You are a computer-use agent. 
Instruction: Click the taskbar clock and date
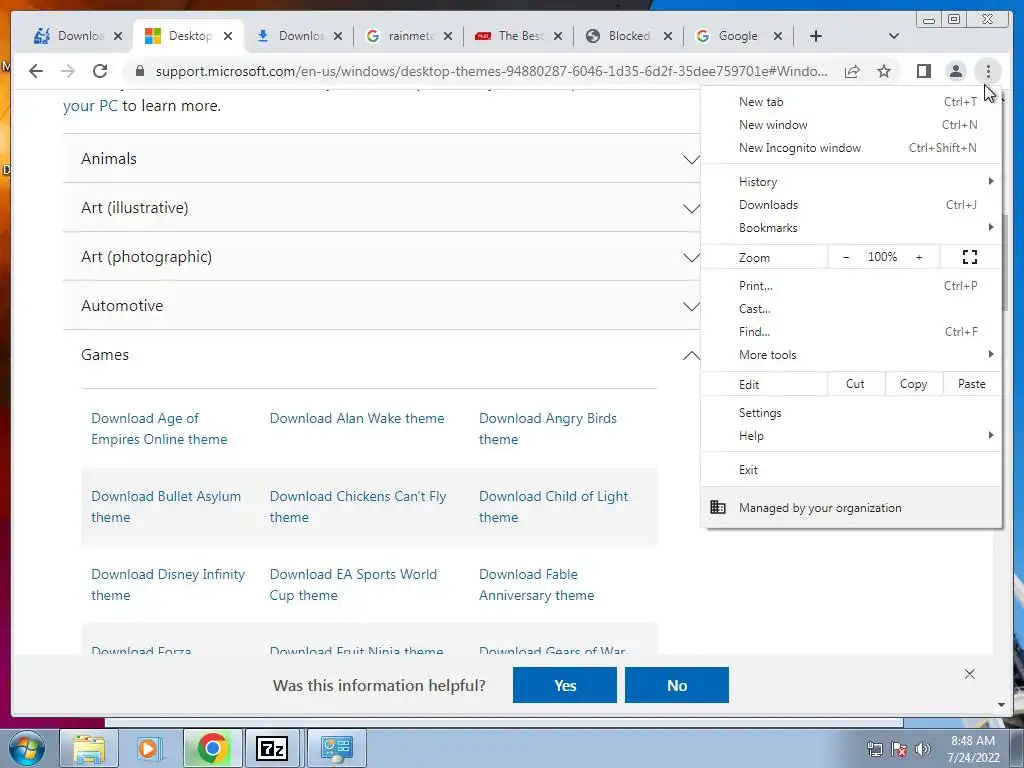[x=973, y=749]
